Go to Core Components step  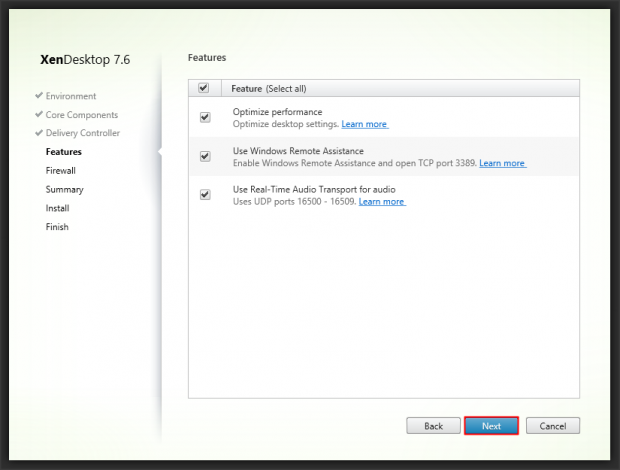pyautogui.click(x=82, y=115)
